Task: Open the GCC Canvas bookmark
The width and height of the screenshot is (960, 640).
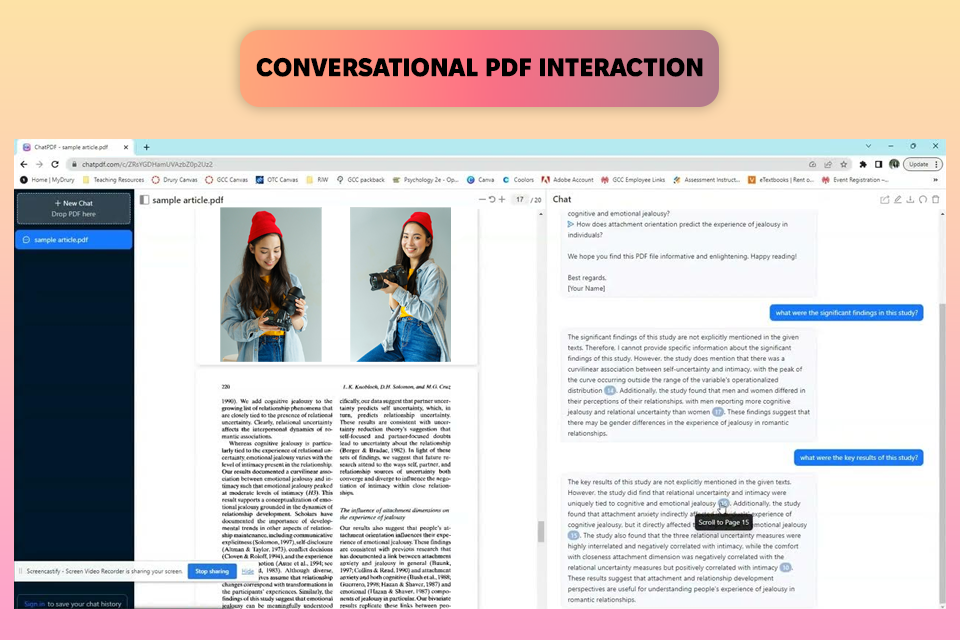Action: [227, 180]
